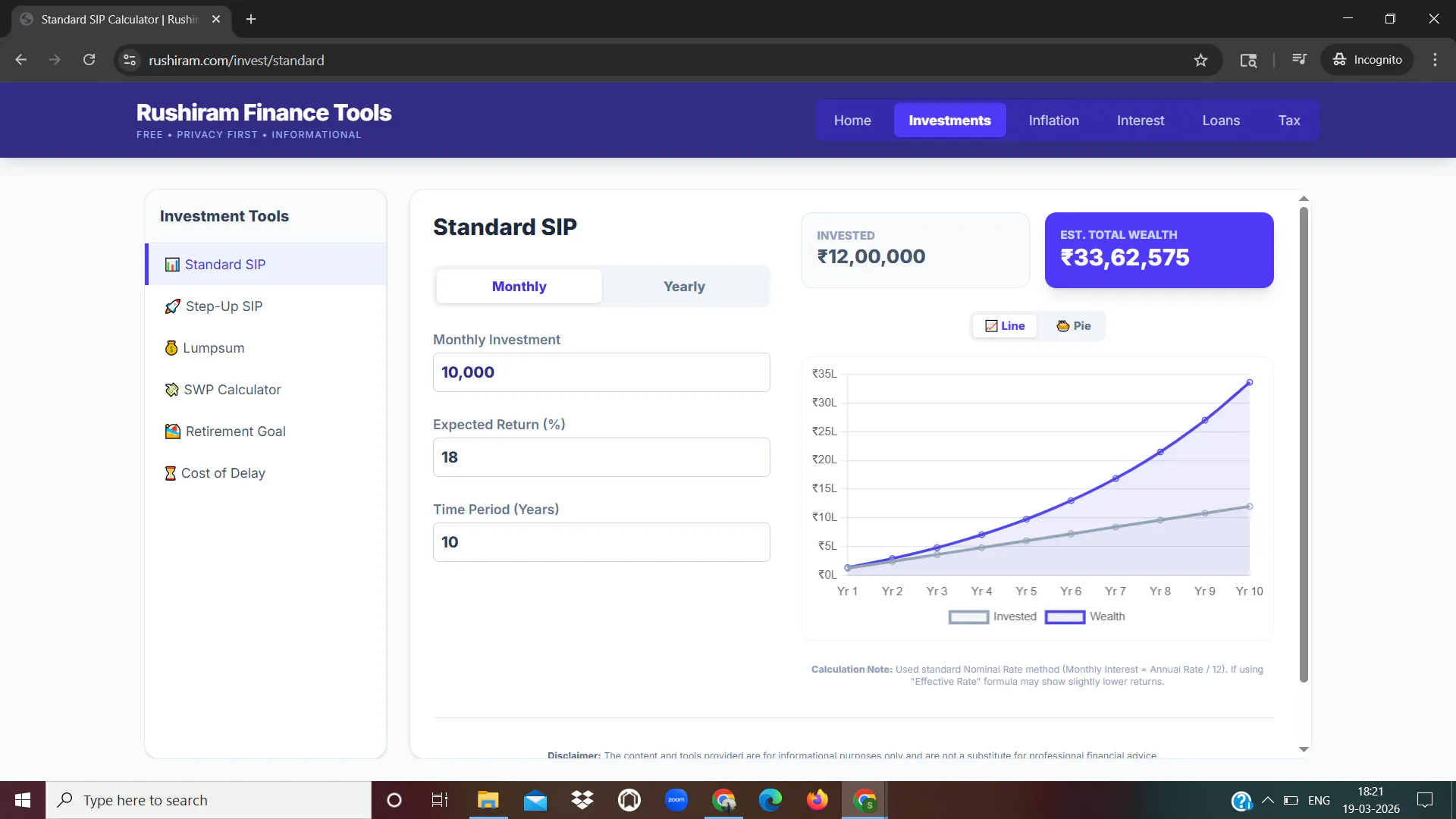Open File Explorer from the taskbar
The width and height of the screenshot is (1456, 819).
488,800
